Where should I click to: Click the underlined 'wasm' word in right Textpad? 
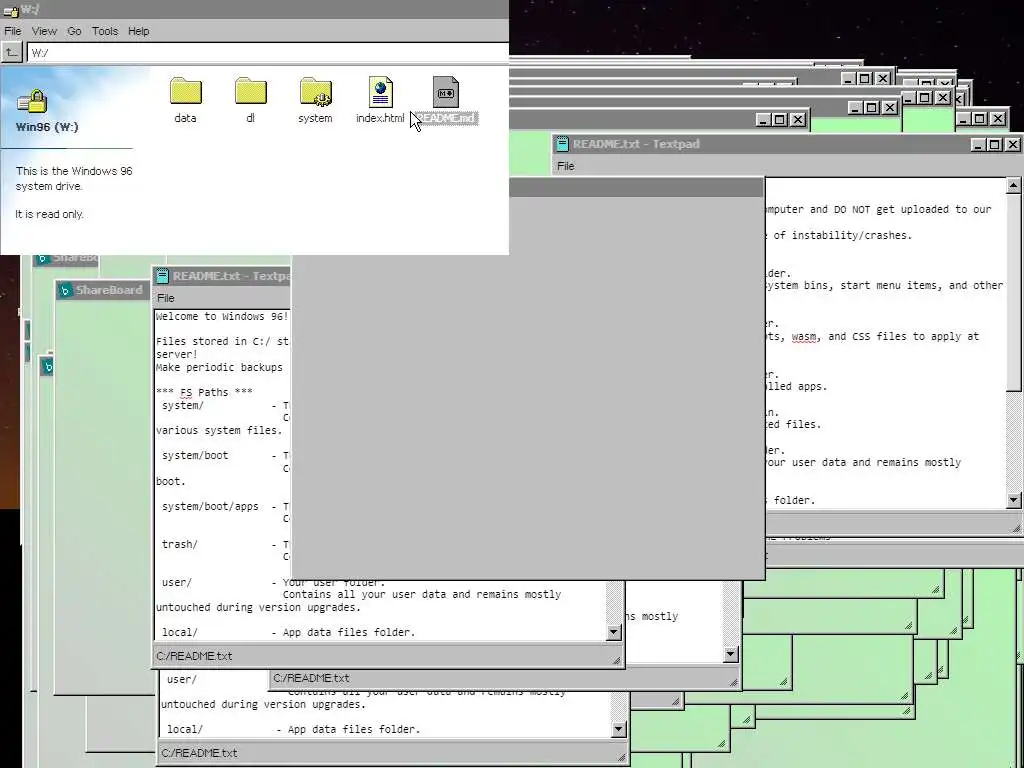(804, 337)
